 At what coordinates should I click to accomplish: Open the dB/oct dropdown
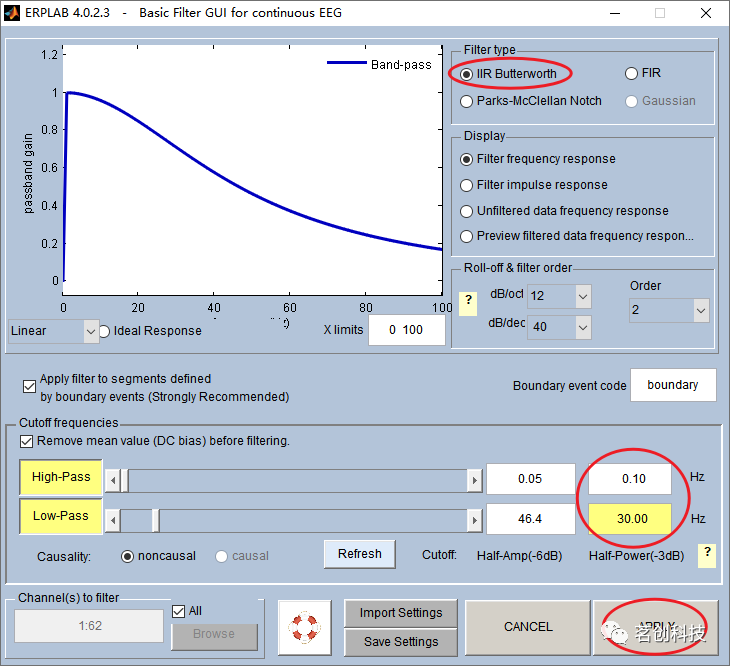[x=559, y=296]
